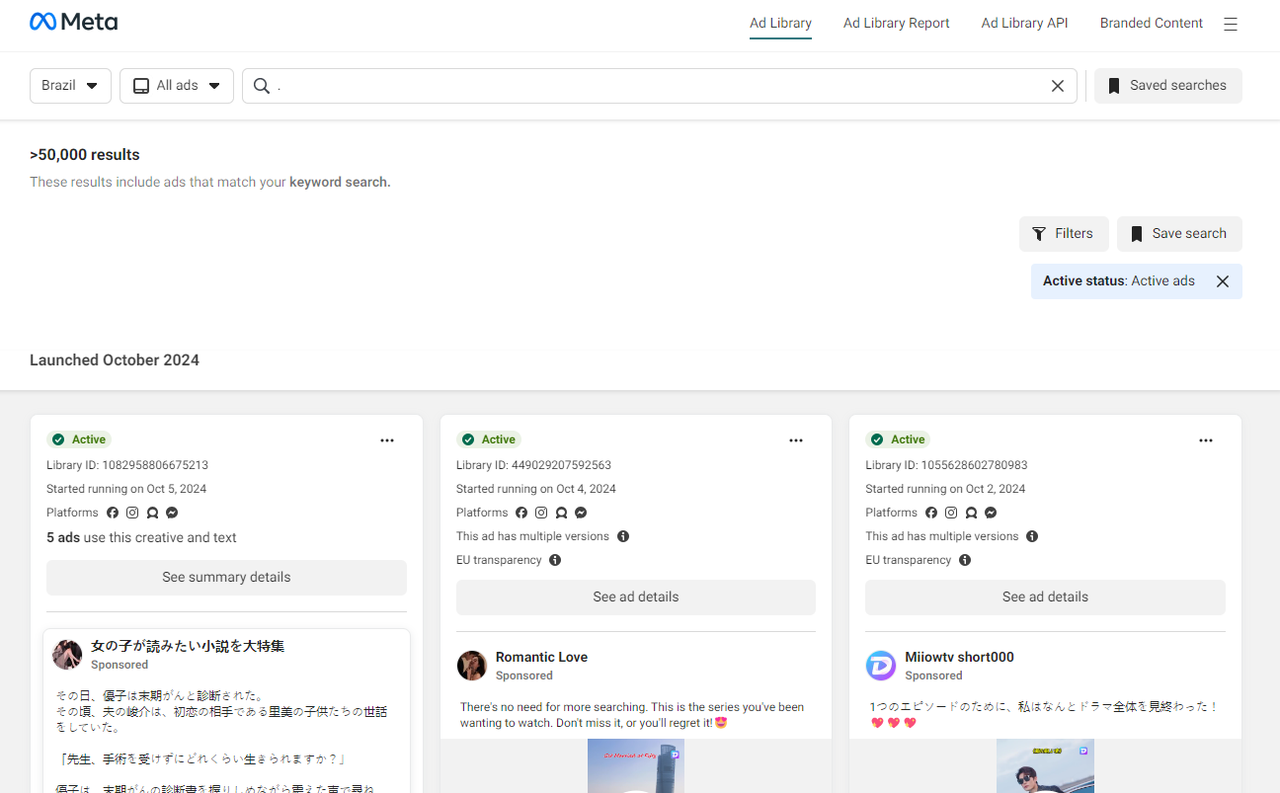Open the 女の子が読みたい小説を大特集 page link

[x=188, y=647]
